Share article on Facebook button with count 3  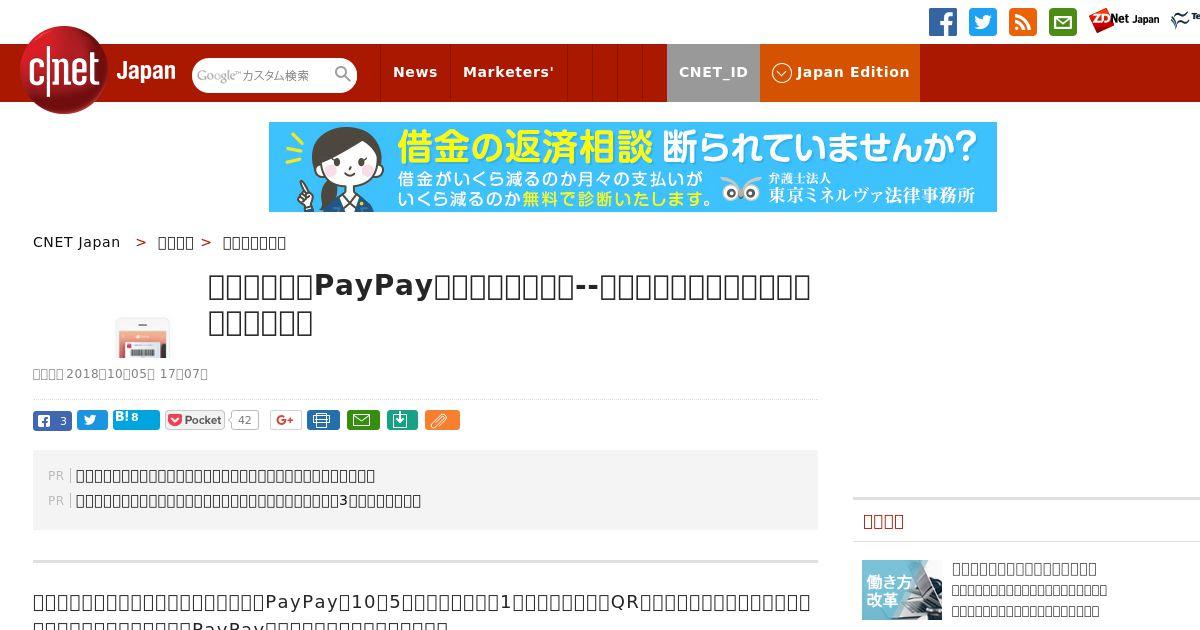(52, 420)
